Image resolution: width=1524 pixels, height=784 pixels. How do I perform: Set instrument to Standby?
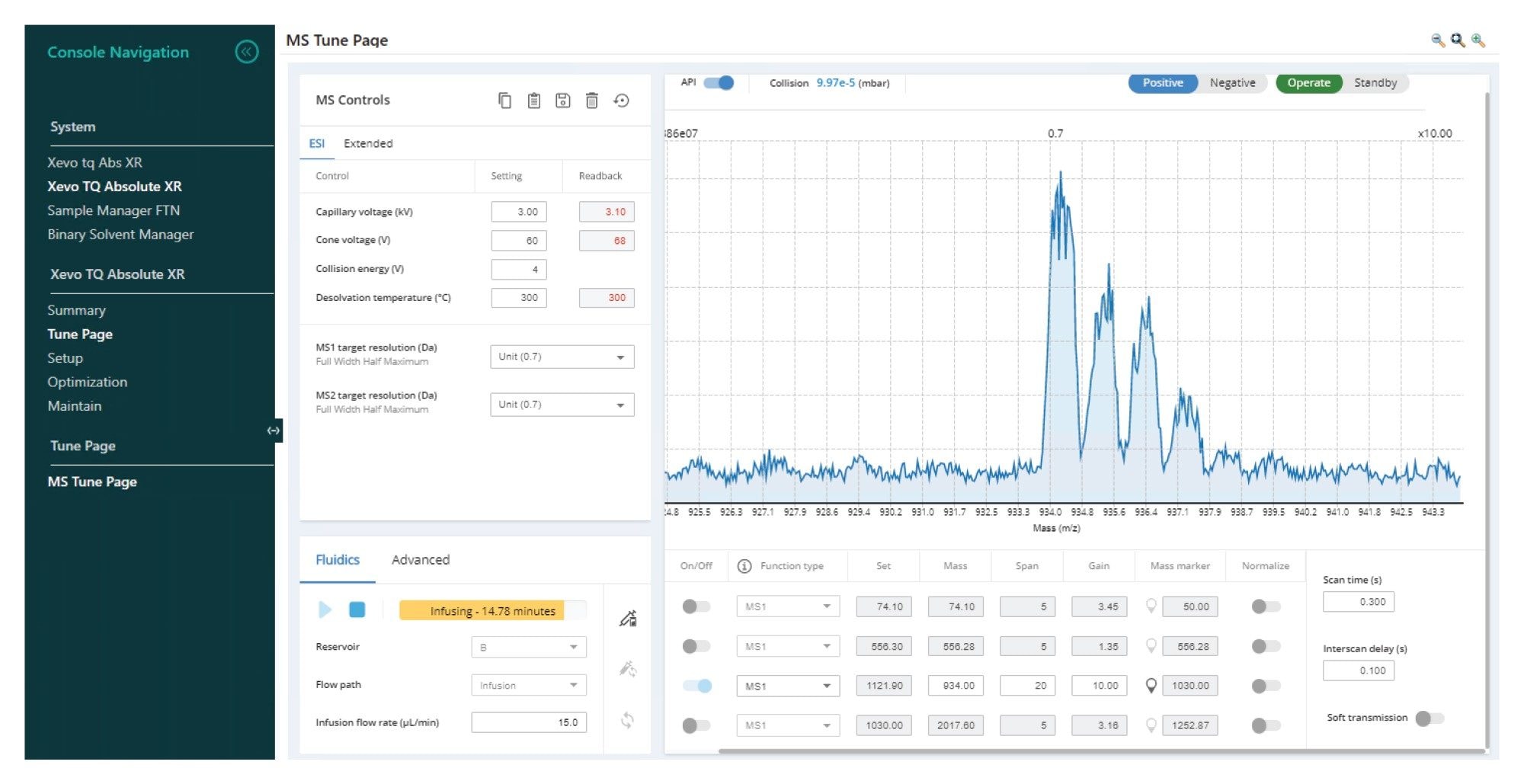click(1375, 83)
